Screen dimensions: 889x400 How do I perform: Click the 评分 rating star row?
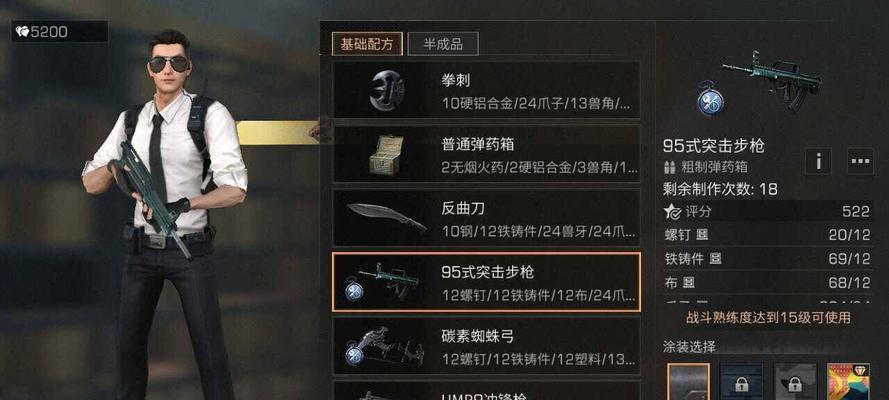click(767, 211)
